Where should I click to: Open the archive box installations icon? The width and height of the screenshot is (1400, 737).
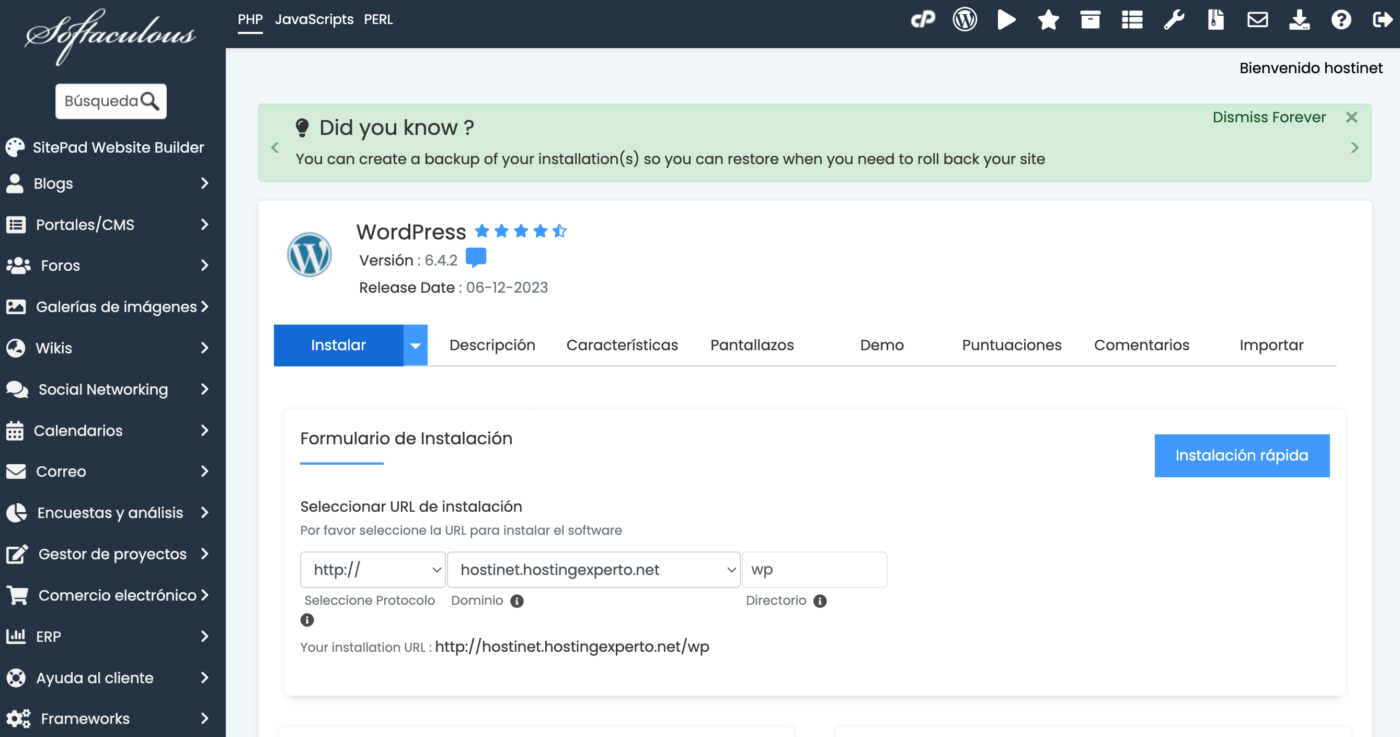[x=1090, y=19]
